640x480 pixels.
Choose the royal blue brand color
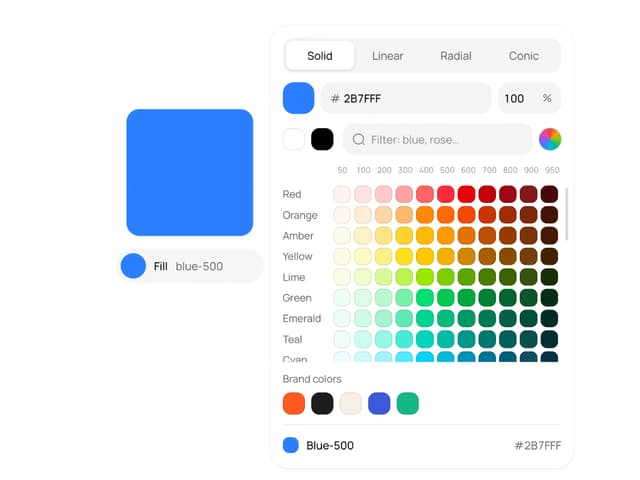pyautogui.click(x=379, y=403)
